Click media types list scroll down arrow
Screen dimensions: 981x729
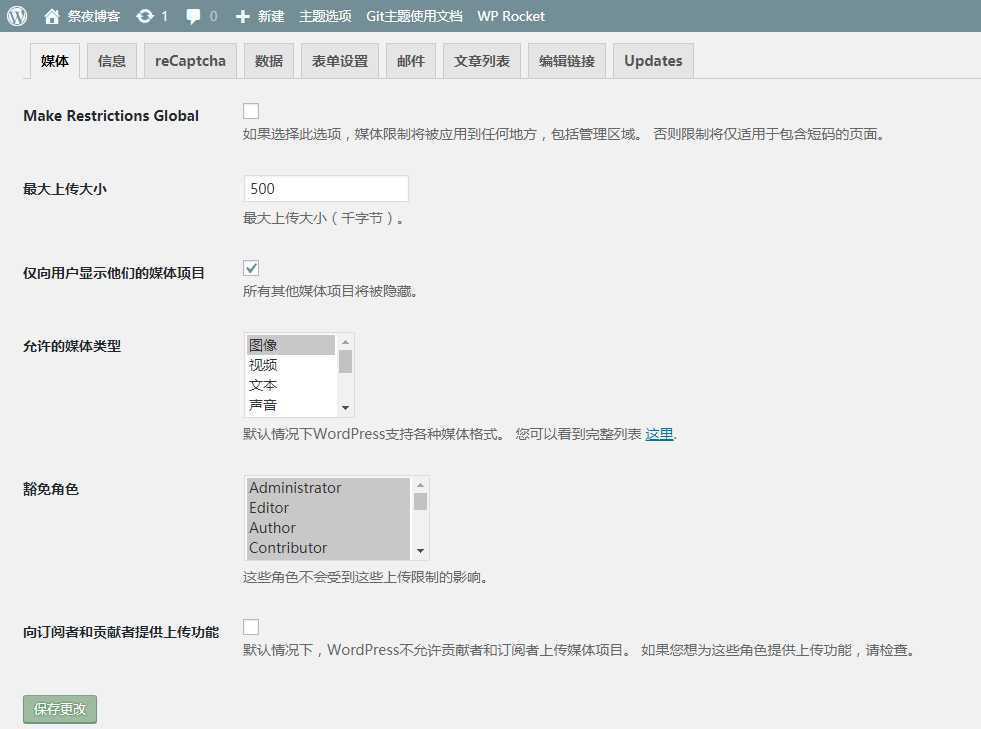(345, 408)
